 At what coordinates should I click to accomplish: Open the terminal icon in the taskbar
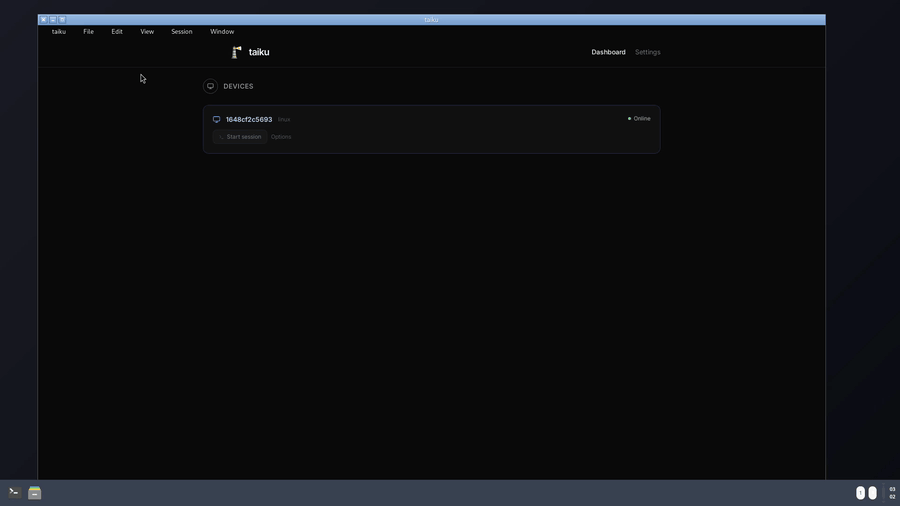pyautogui.click(x=14, y=492)
